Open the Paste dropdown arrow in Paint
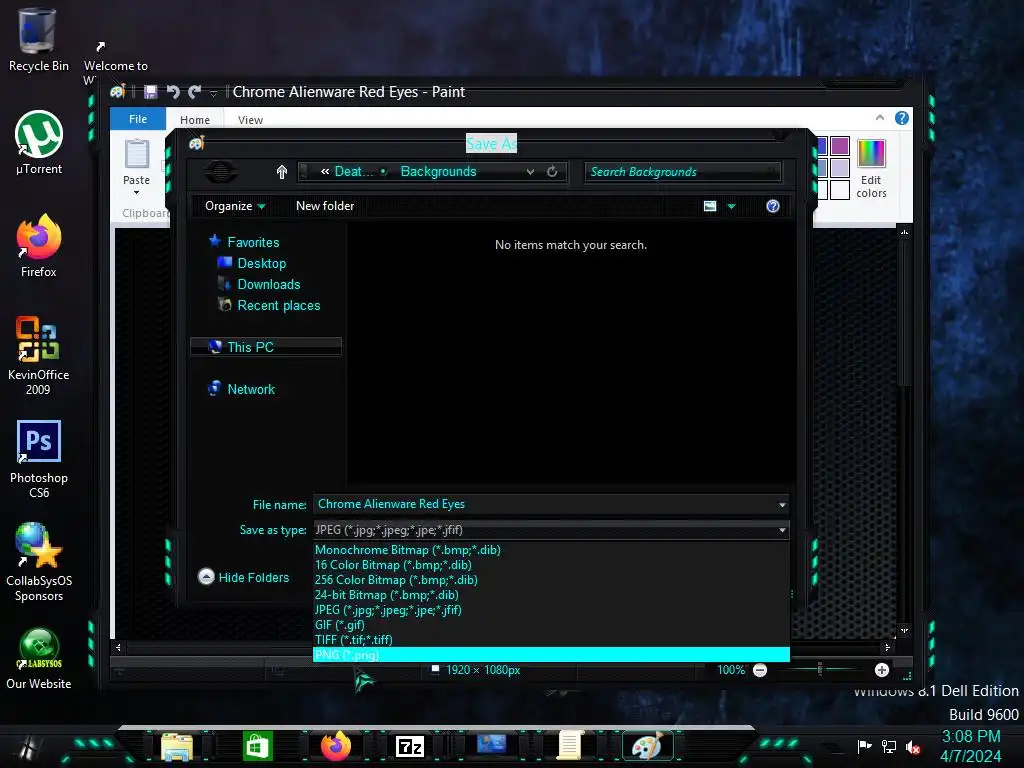This screenshot has width=1024, height=768. pos(136,193)
